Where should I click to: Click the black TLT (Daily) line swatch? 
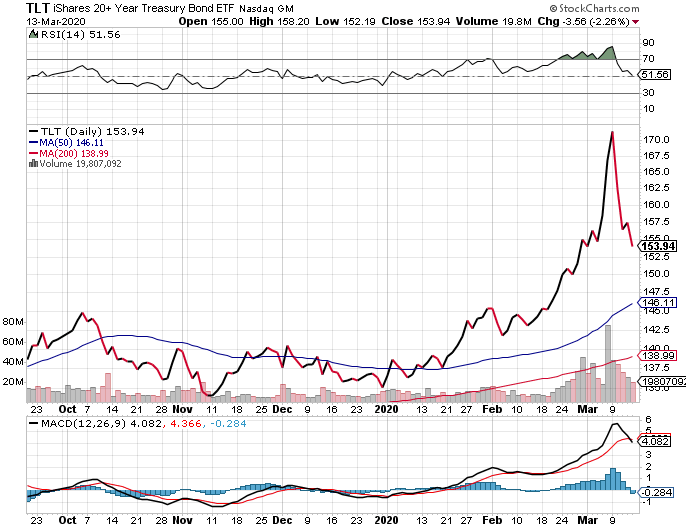[33, 131]
